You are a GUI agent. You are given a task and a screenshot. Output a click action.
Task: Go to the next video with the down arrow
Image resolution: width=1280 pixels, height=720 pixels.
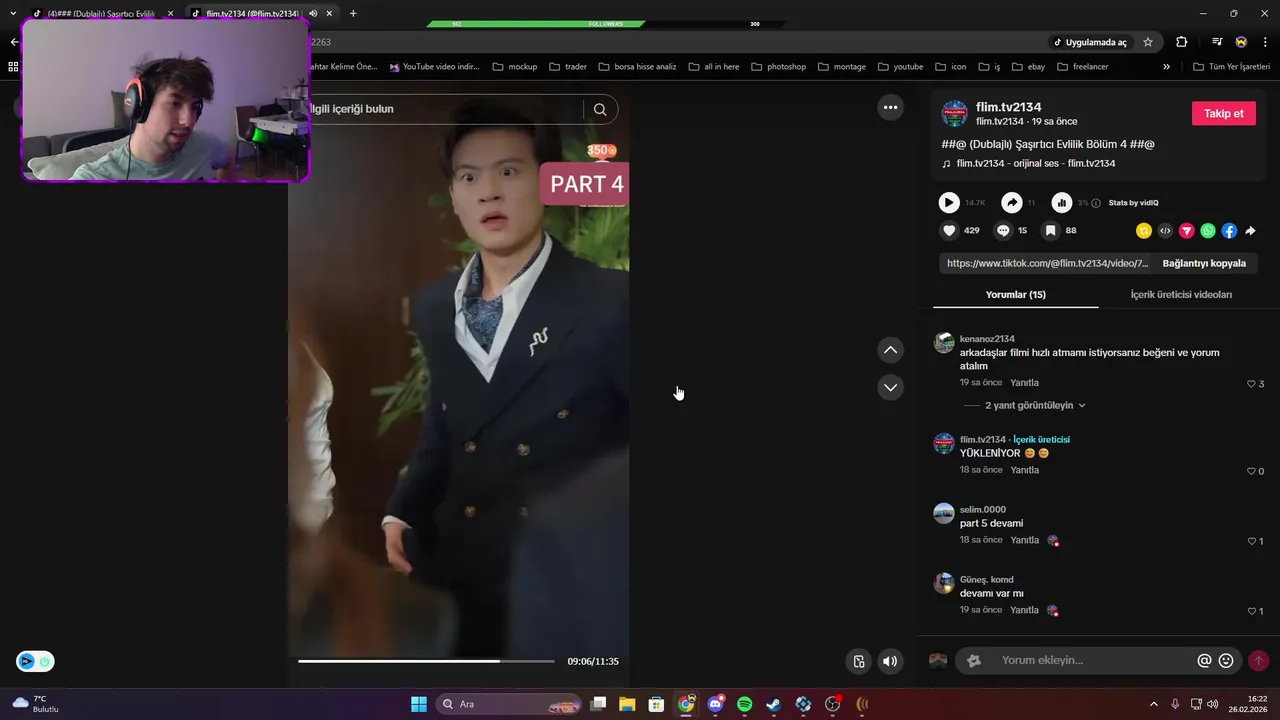(890, 387)
